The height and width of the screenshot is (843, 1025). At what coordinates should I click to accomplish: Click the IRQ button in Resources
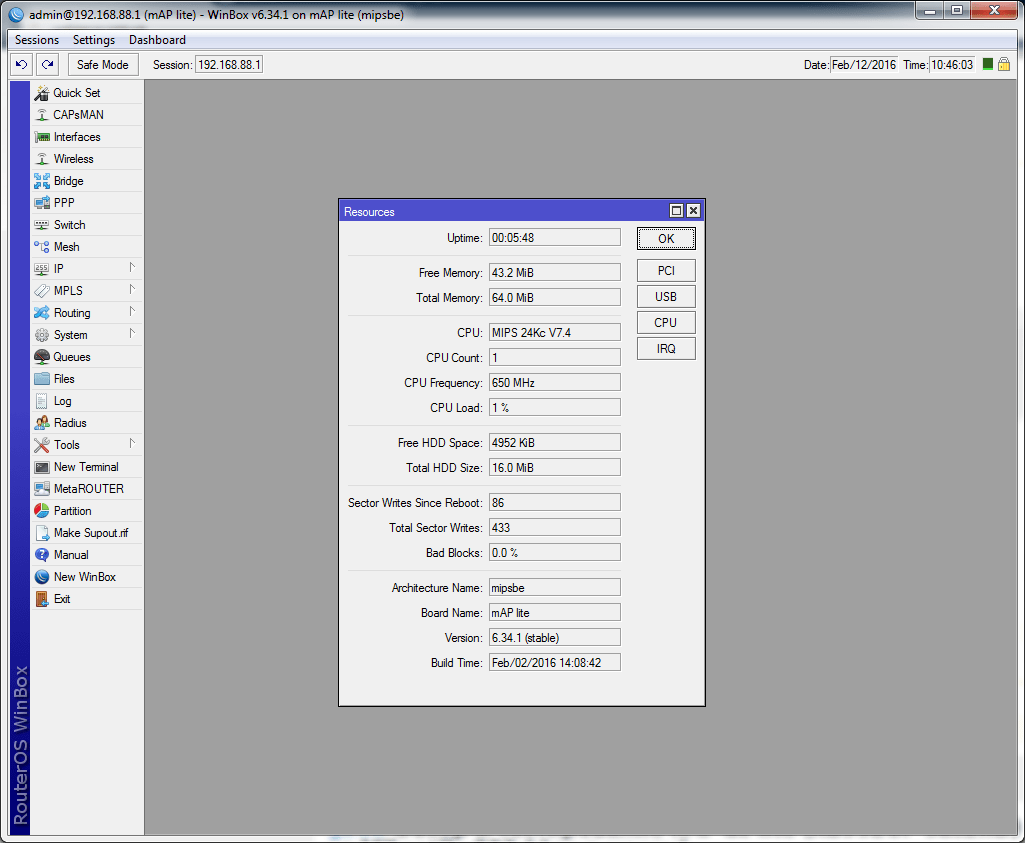[666, 349]
